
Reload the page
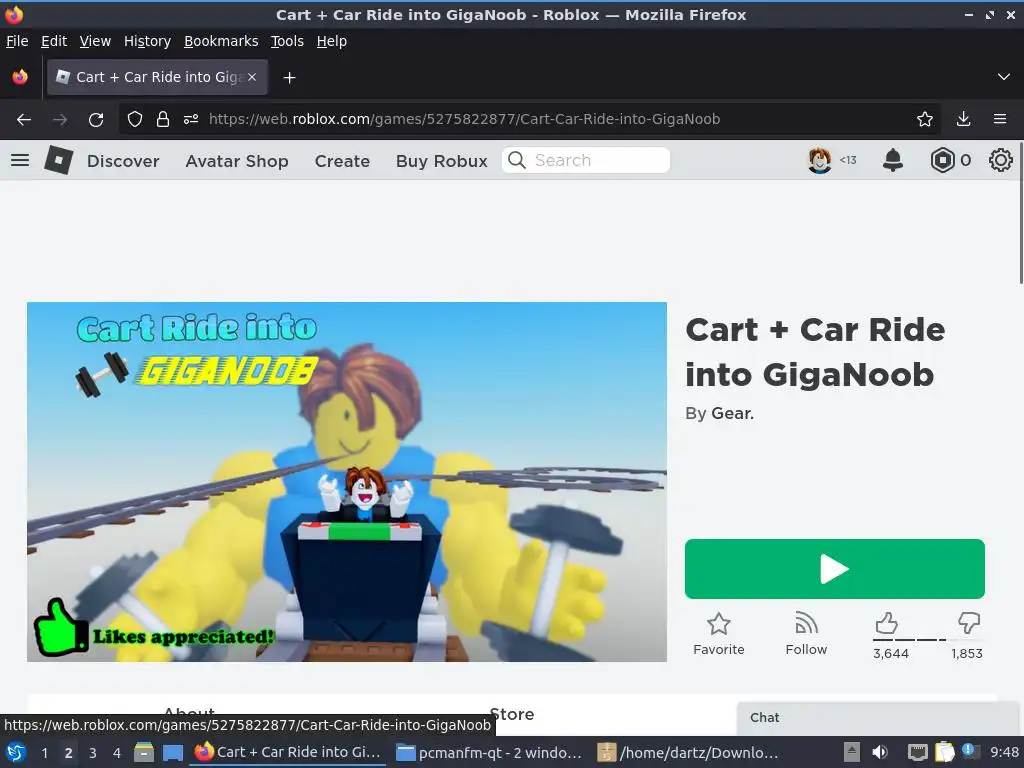(x=96, y=120)
